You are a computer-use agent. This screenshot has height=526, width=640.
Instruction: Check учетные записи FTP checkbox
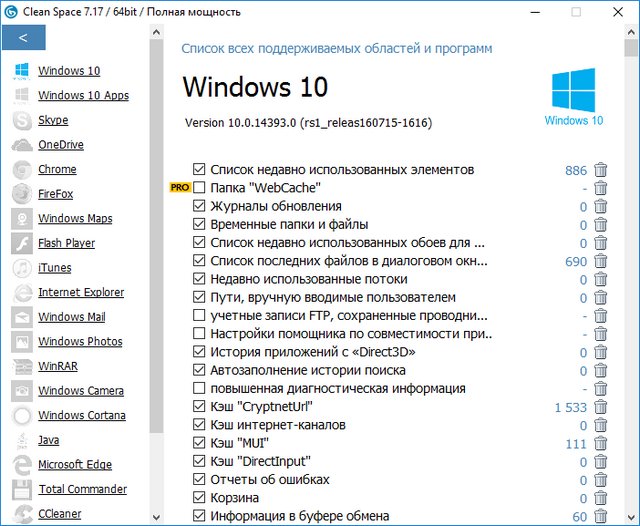[x=199, y=315]
